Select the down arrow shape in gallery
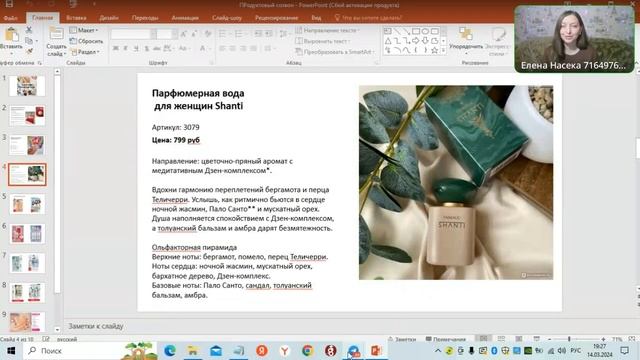Viewport: 640px width, 360px height. [425, 41]
